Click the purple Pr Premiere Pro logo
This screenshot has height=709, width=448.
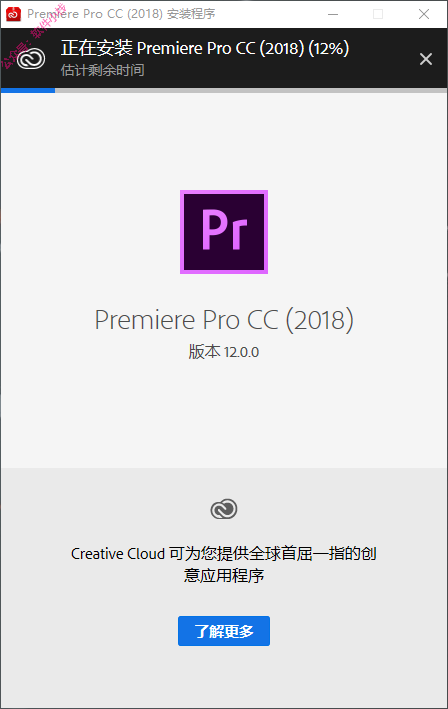click(x=224, y=232)
